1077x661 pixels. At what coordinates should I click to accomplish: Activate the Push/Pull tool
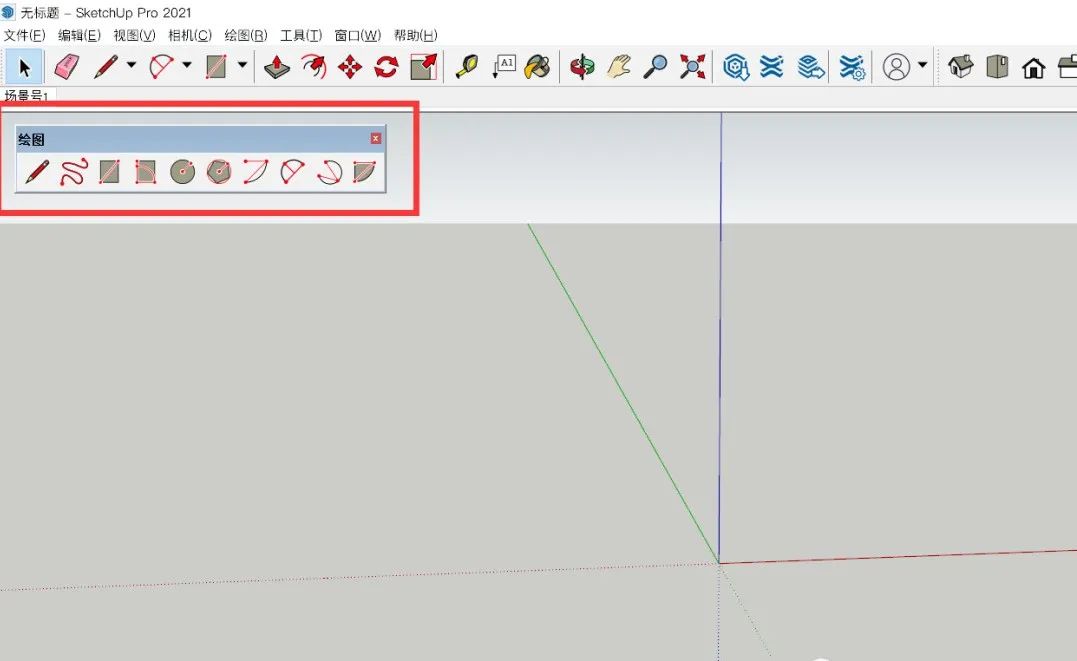pos(277,67)
